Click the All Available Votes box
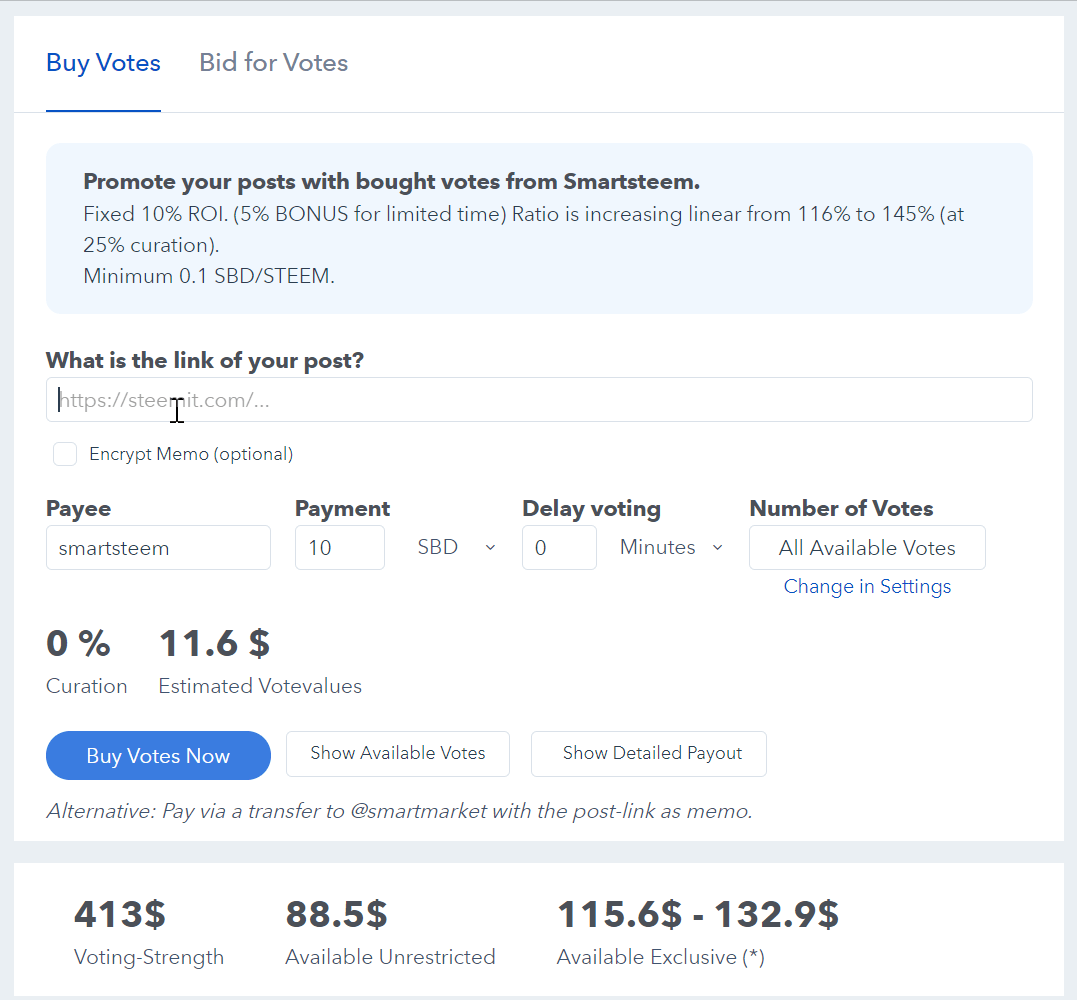Viewport: 1077px width, 1000px height. coord(867,548)
